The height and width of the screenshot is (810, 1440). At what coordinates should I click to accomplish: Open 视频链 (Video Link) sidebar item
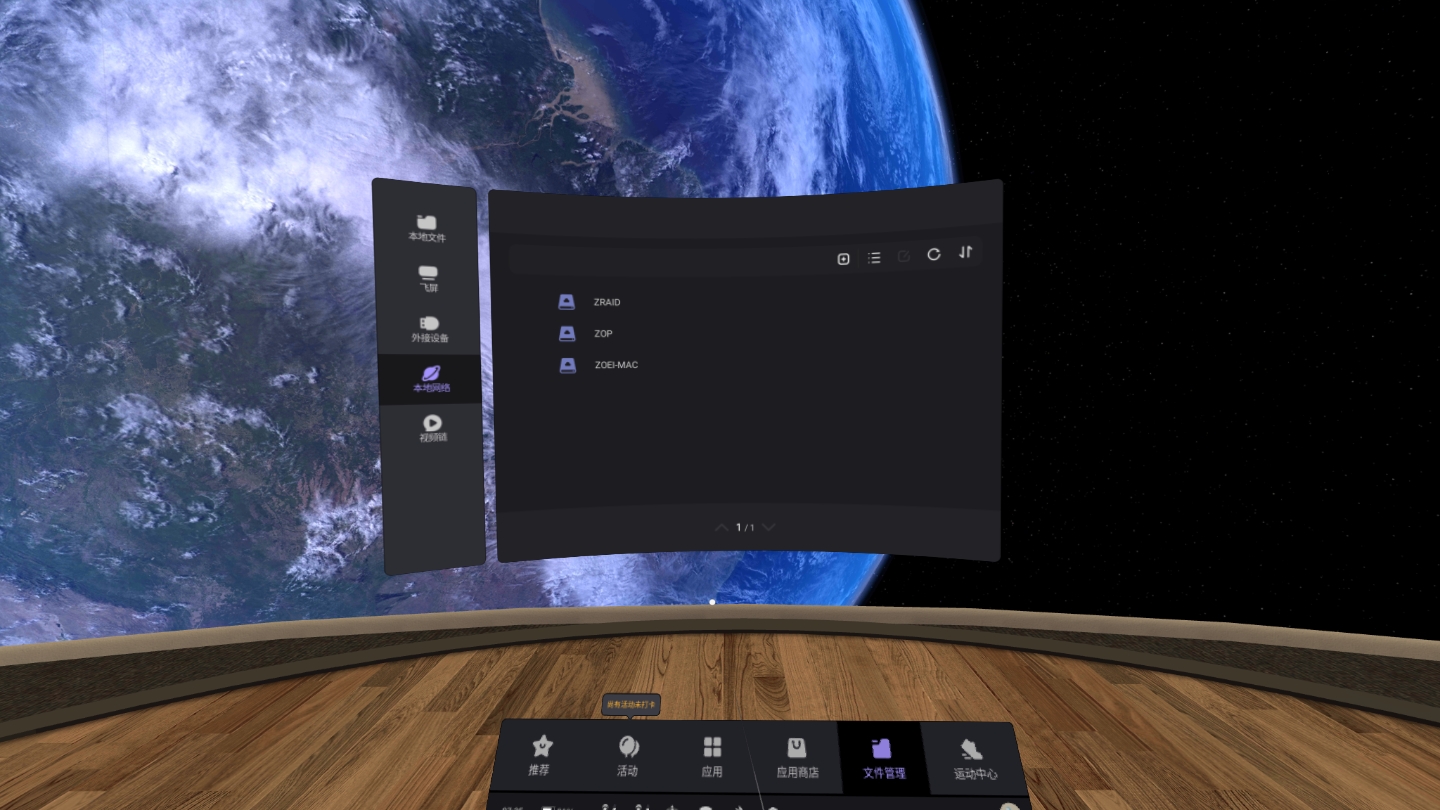point(432,428)
